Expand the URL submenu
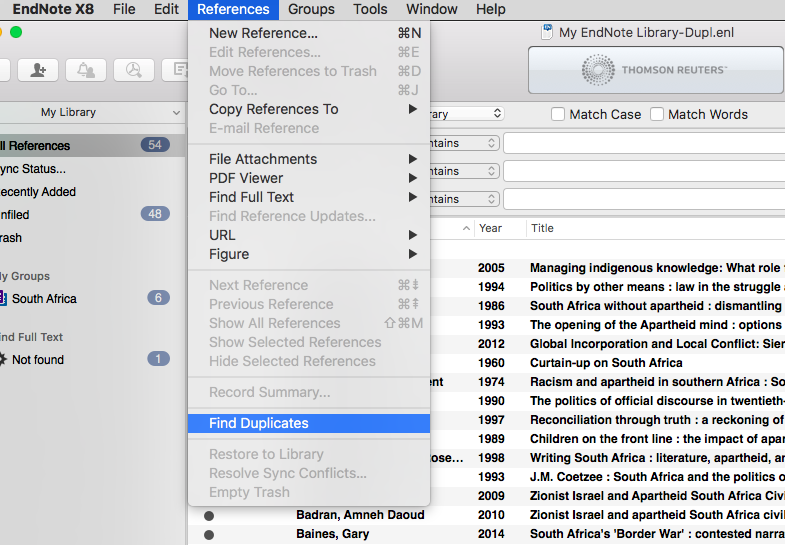 click(x=309, y=235)
